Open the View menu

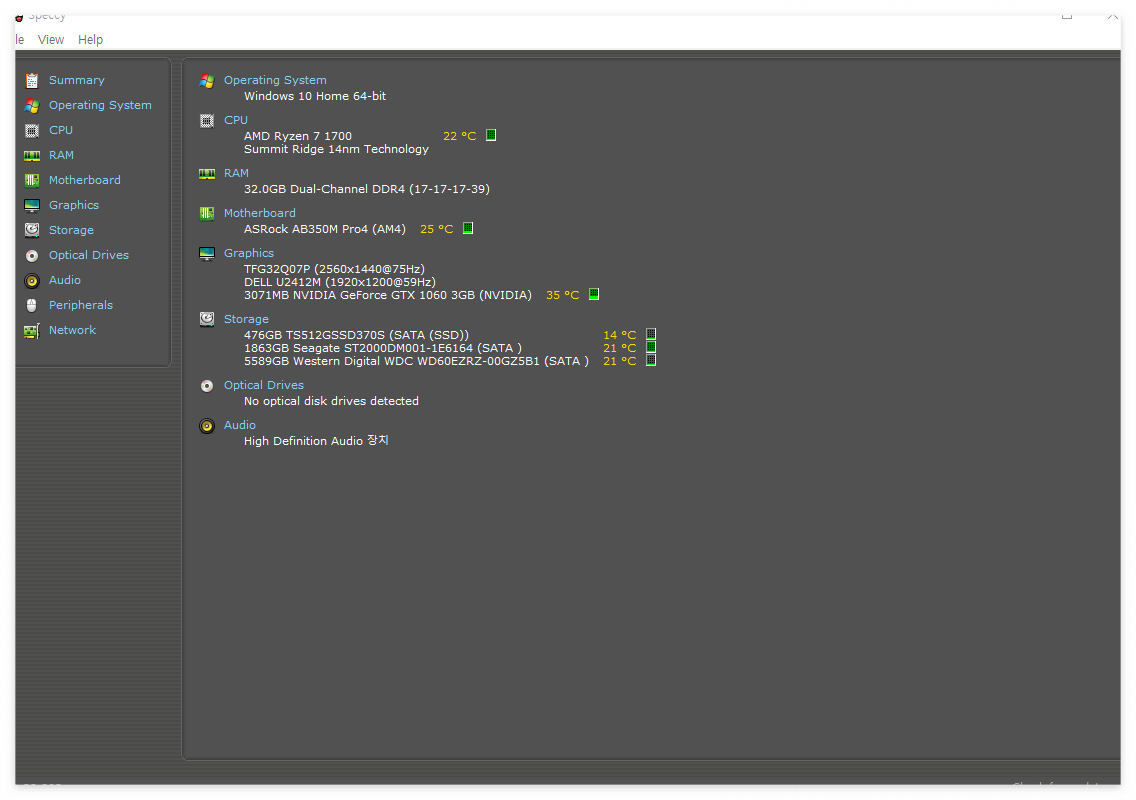51,40
